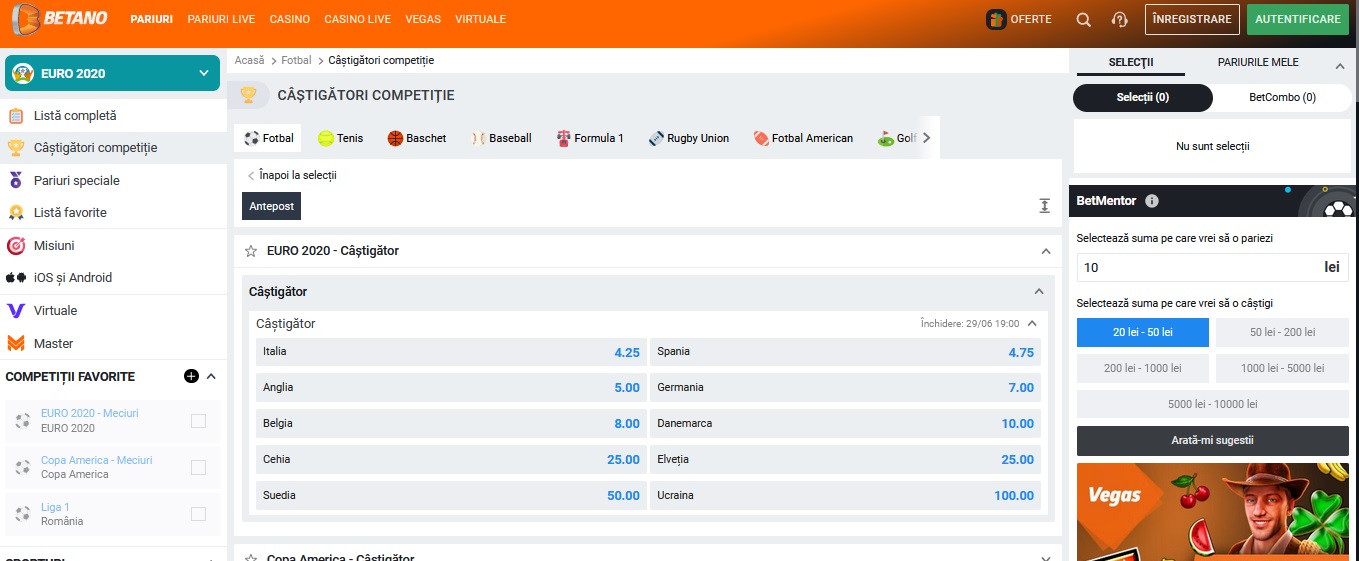Screen dimensions: 1359x561
Task: Tick the Copa America - Meciuri checkbox
Action: [x=198, y=467]
